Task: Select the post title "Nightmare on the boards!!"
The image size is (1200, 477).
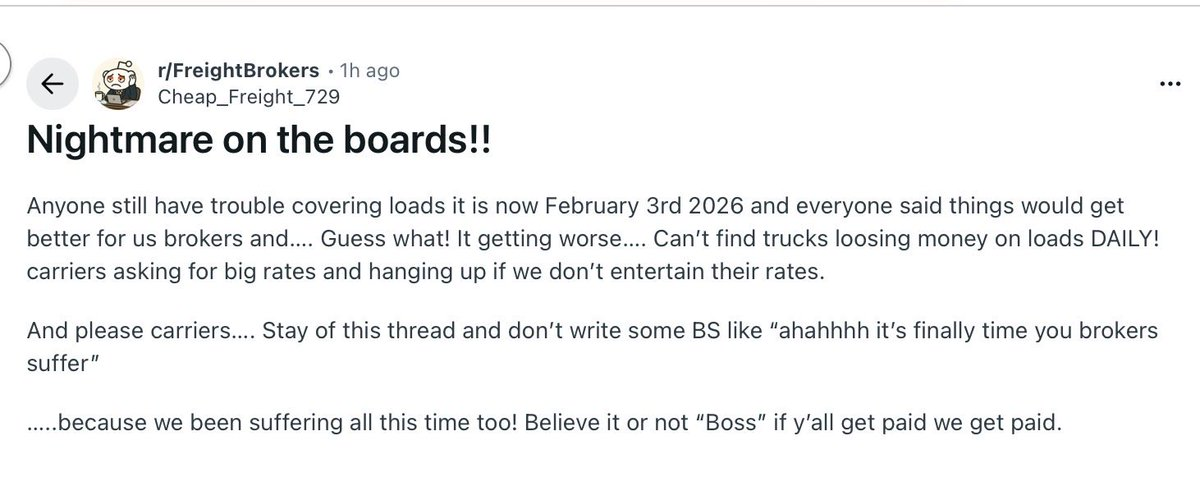Action: (260, 141)
